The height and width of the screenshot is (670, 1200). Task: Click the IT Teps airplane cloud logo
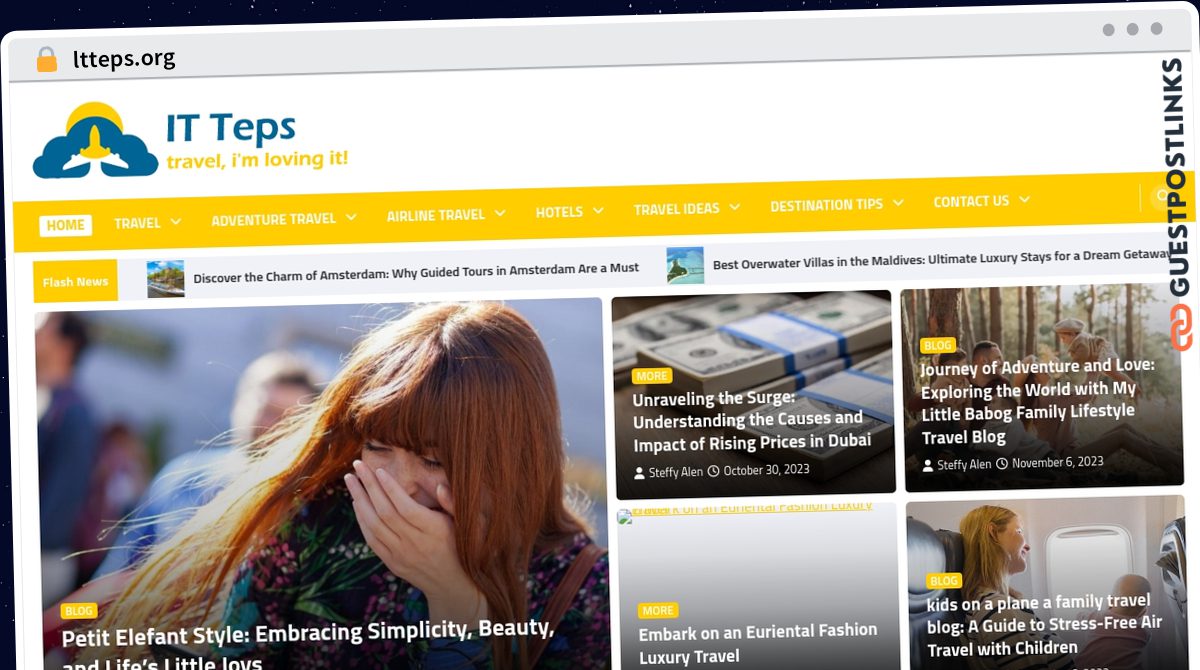click(x=95, y=141)
